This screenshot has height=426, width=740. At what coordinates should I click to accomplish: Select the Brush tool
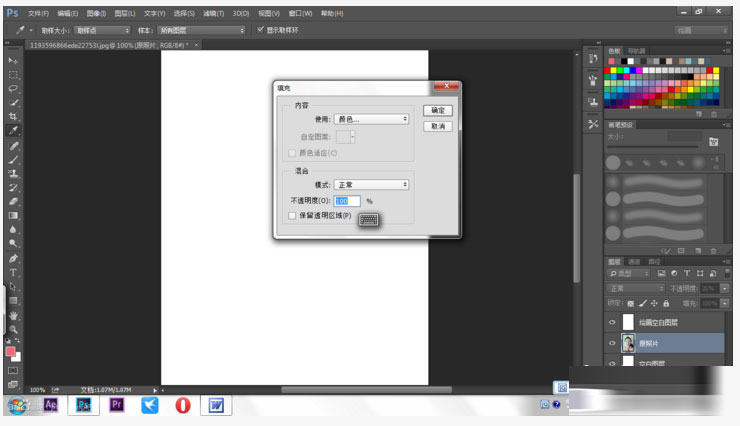[x=13, y=159]
